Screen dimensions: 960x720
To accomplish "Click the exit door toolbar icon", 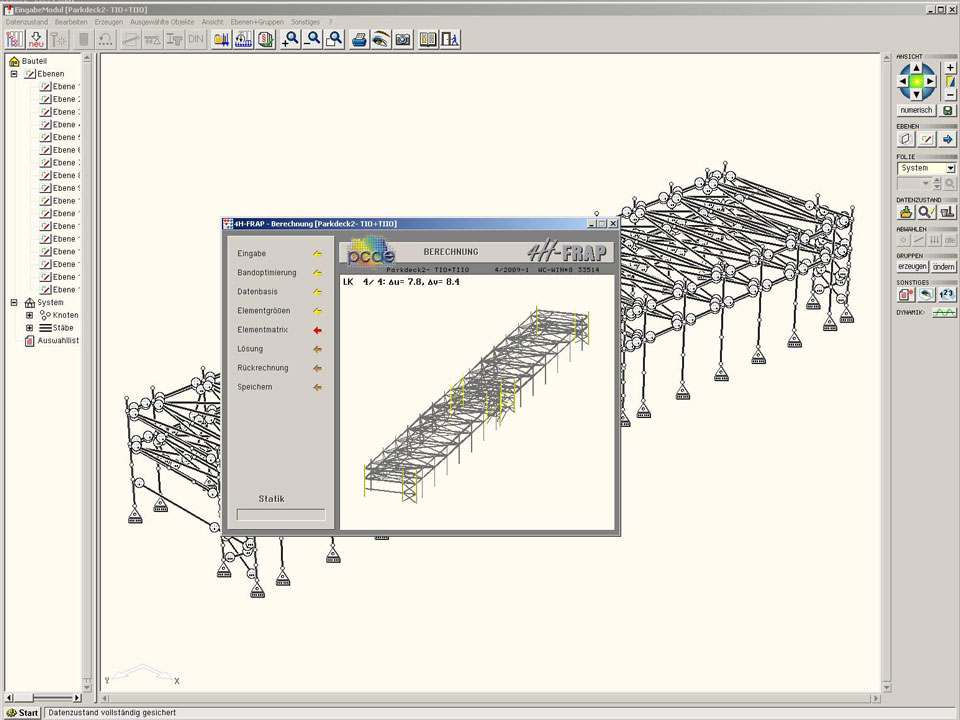I will (450, 39).
